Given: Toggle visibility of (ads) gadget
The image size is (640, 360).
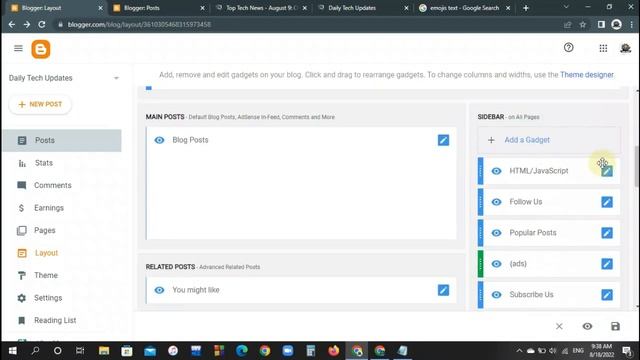Looking at the screenshot, I should point(496,264).
